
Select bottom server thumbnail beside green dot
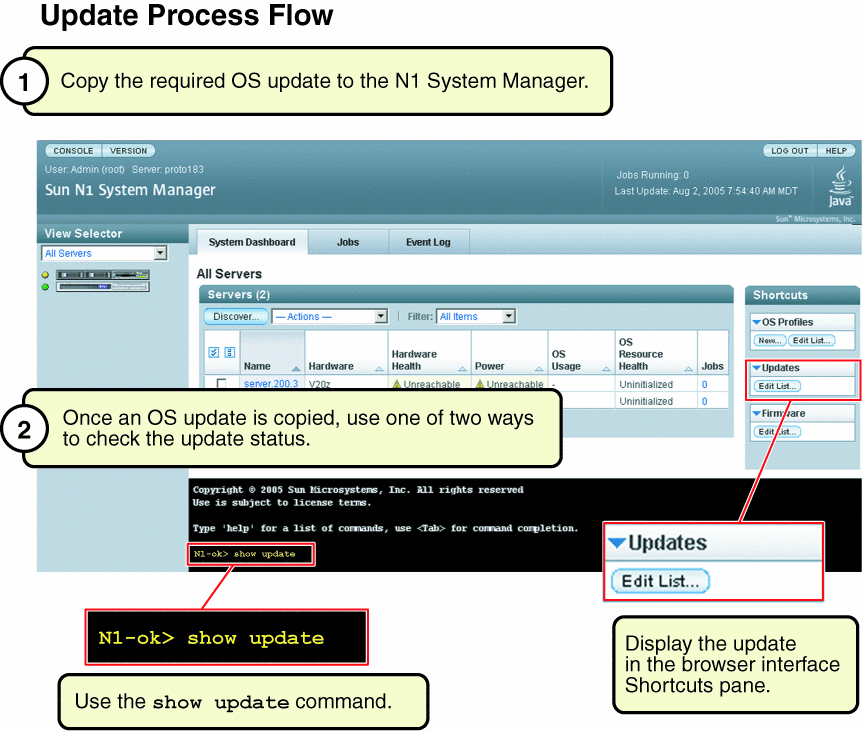[102, 287]
